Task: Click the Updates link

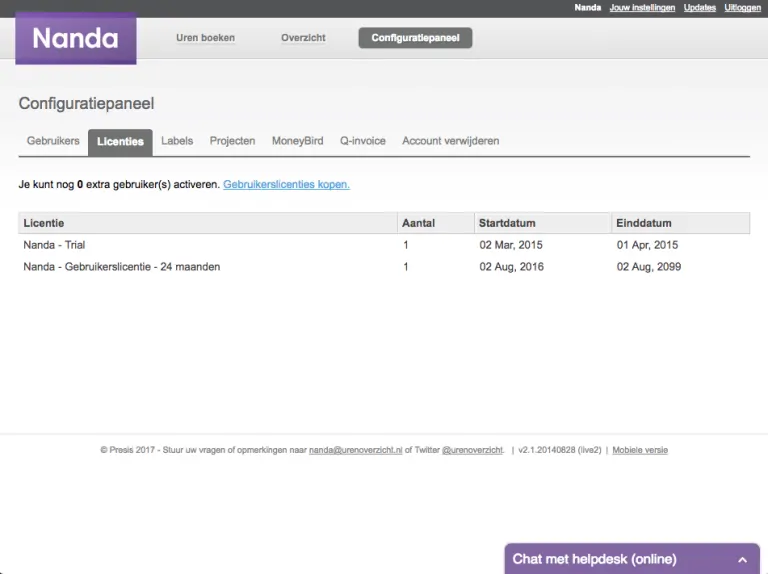Action: [x=699, y=8]
